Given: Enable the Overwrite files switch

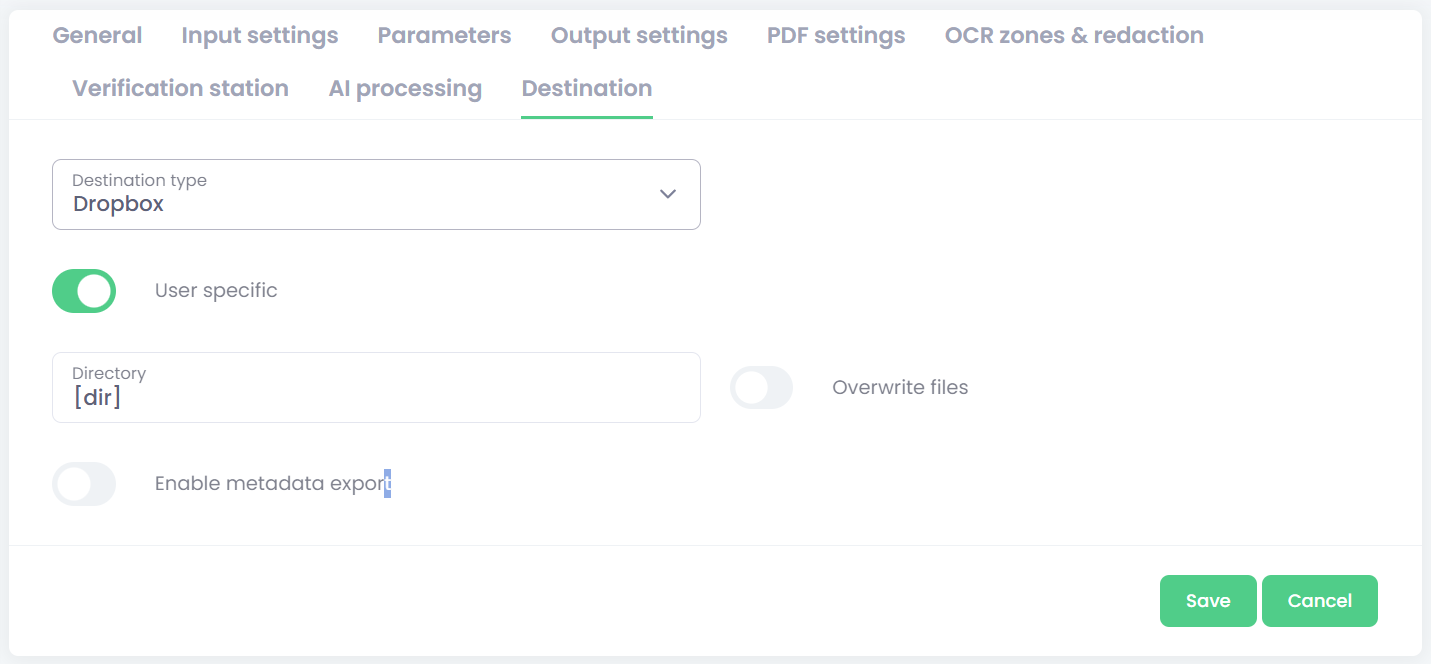Looking at the screenshot, I should coord(761,387).
